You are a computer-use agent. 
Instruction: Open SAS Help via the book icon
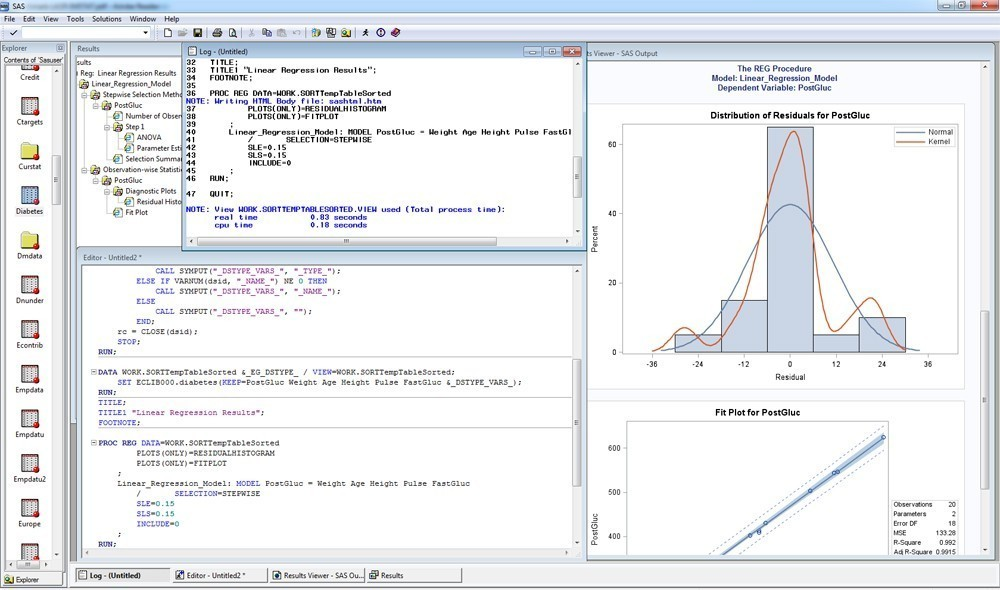395,33
